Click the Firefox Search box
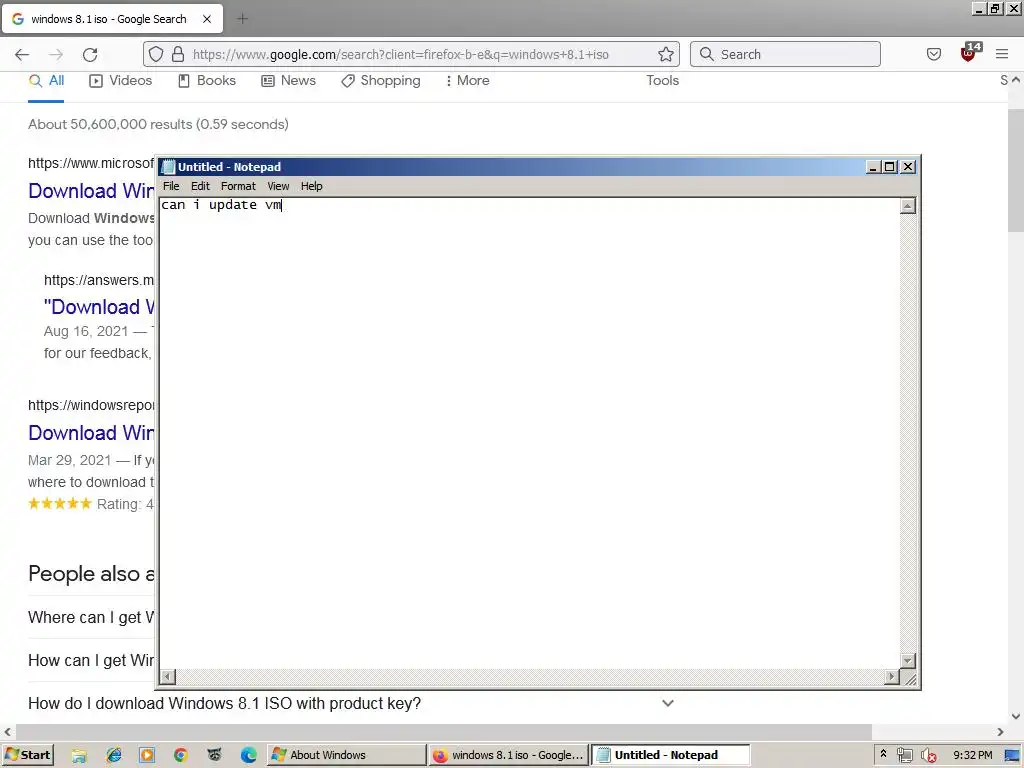1024x768 pixels. 785,54
